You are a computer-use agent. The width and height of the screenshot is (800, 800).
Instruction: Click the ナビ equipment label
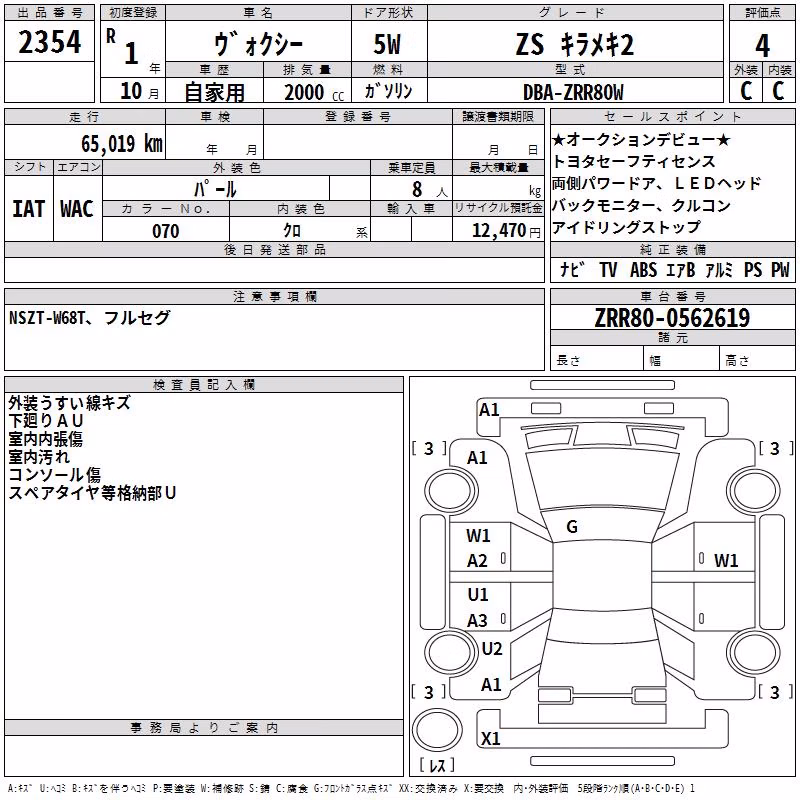571,269
